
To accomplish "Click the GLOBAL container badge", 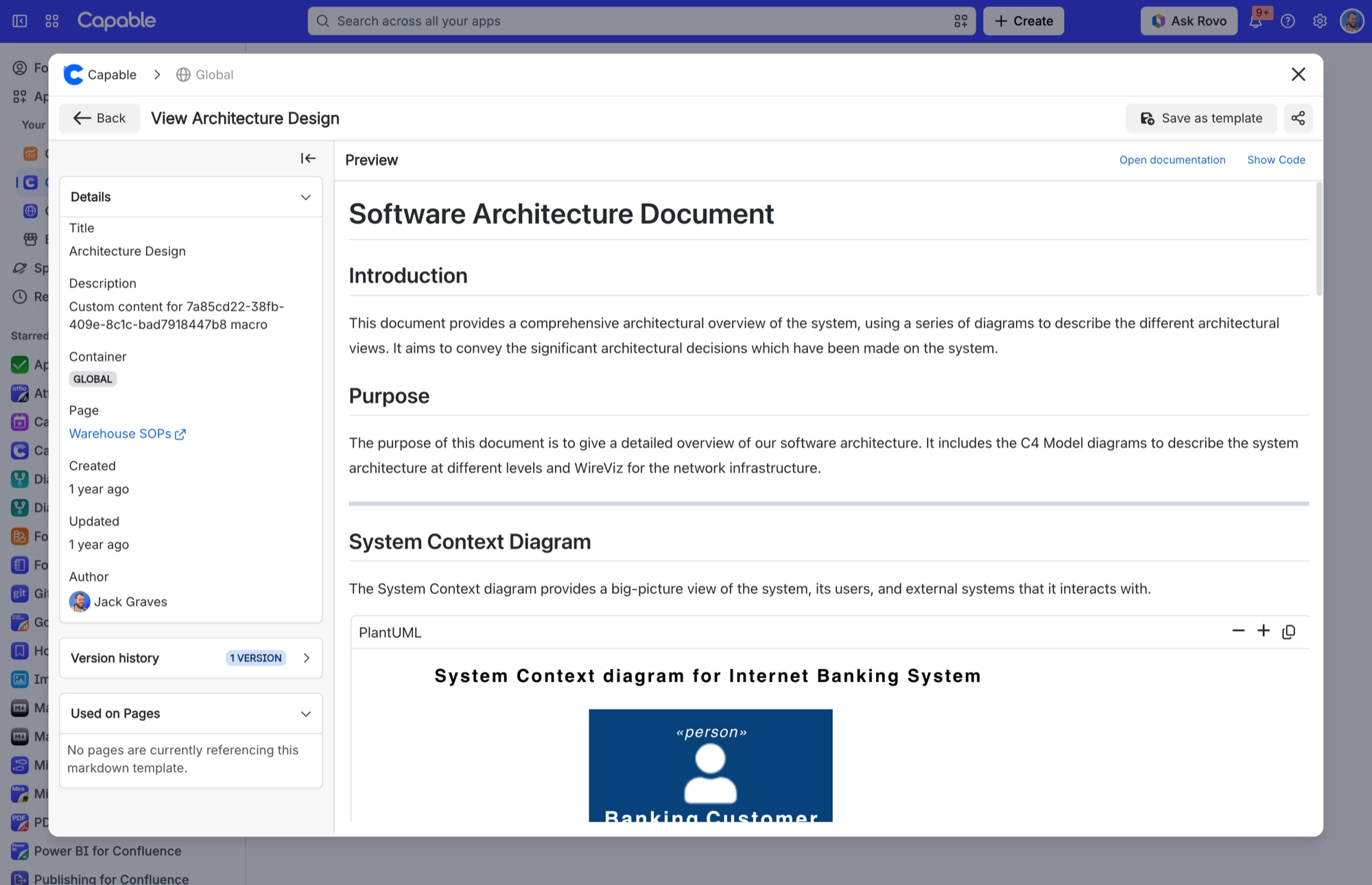I will pos(93,379).
